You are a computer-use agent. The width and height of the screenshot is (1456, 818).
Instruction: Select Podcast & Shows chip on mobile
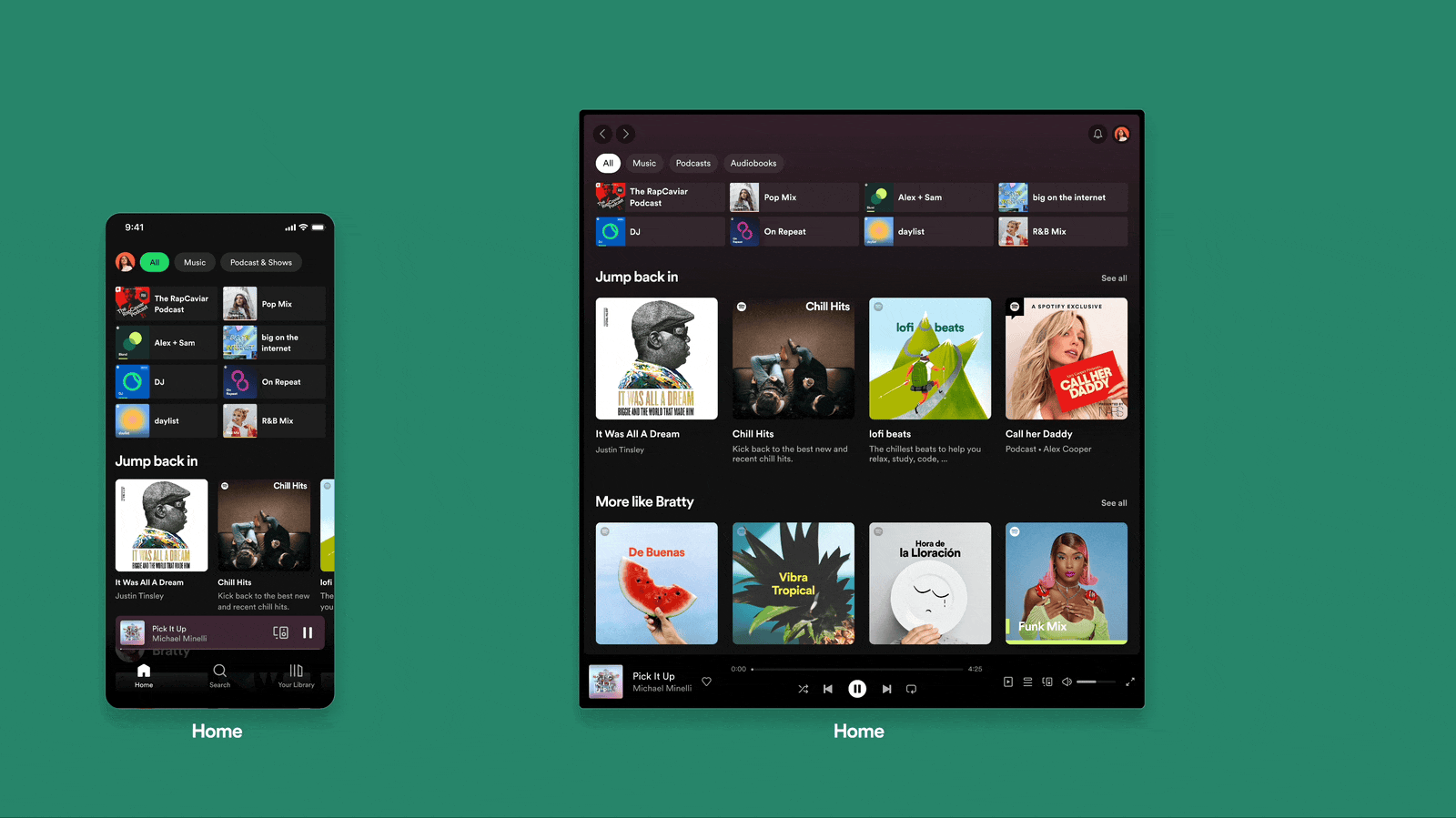(x=261, y=262)
